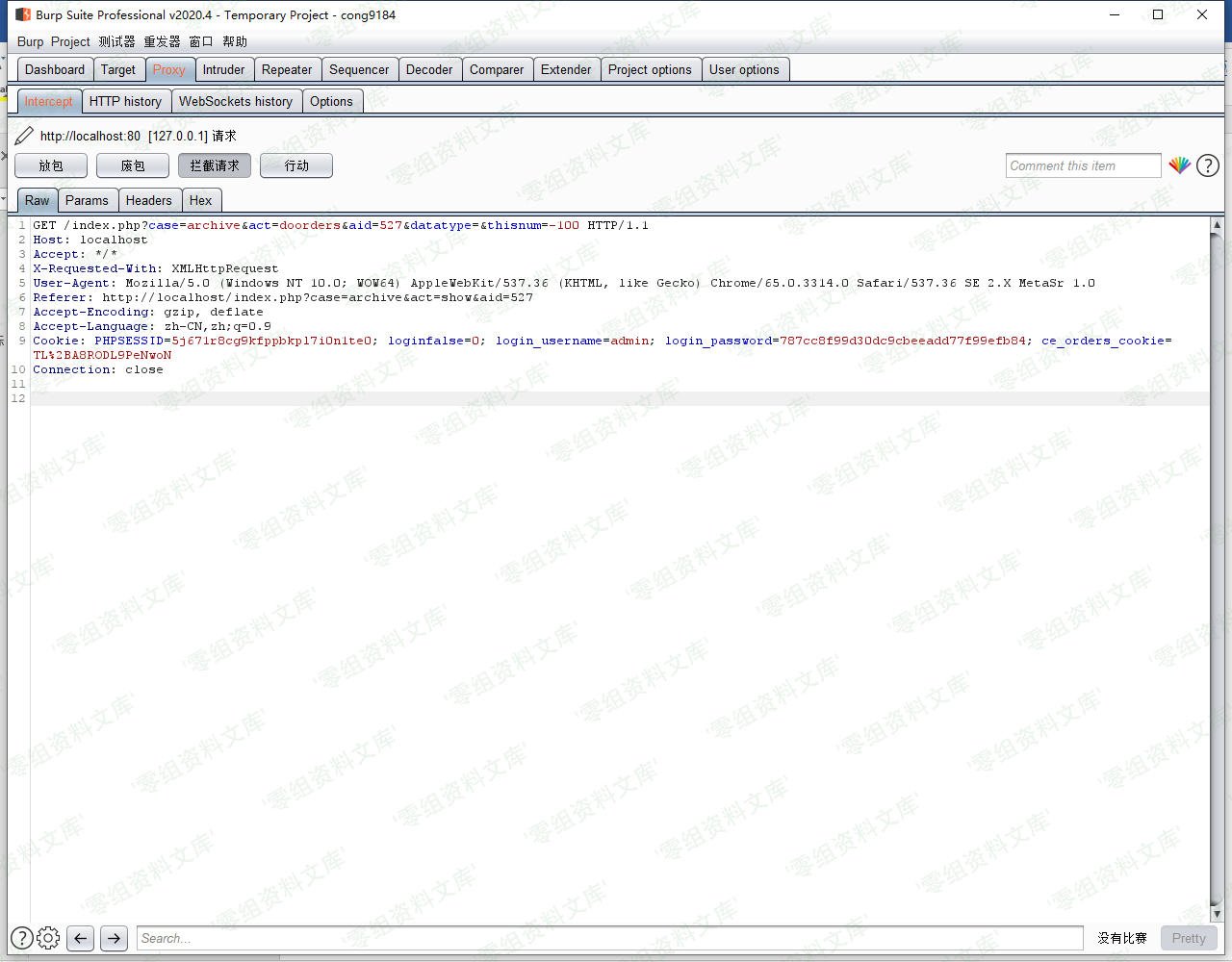Click the scrollbar down arrow

pos(1217,914)
